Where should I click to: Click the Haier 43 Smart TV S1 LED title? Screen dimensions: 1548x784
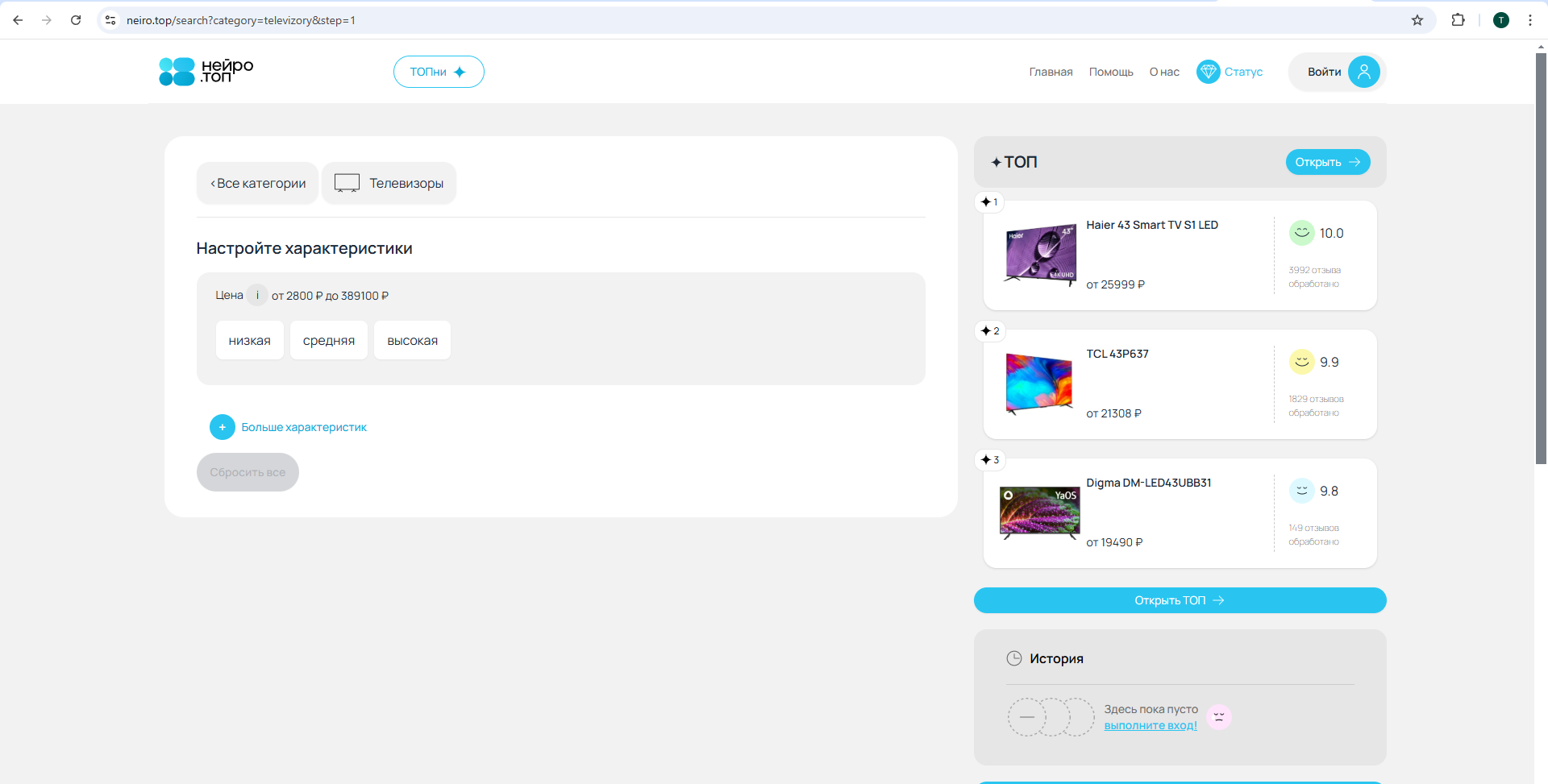[1151, 225]
